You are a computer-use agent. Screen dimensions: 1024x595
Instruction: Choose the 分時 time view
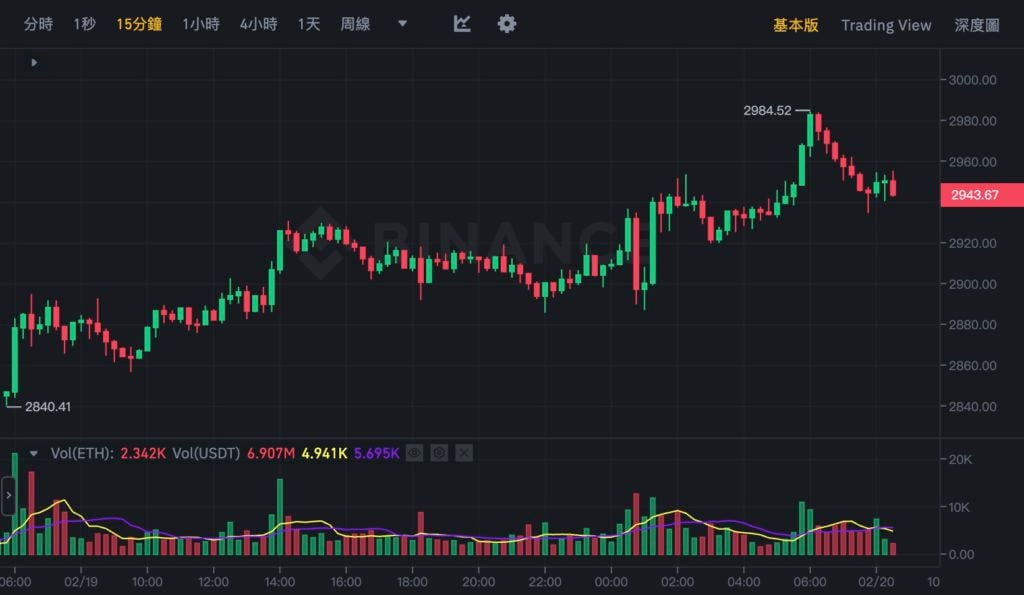point(38,24)
